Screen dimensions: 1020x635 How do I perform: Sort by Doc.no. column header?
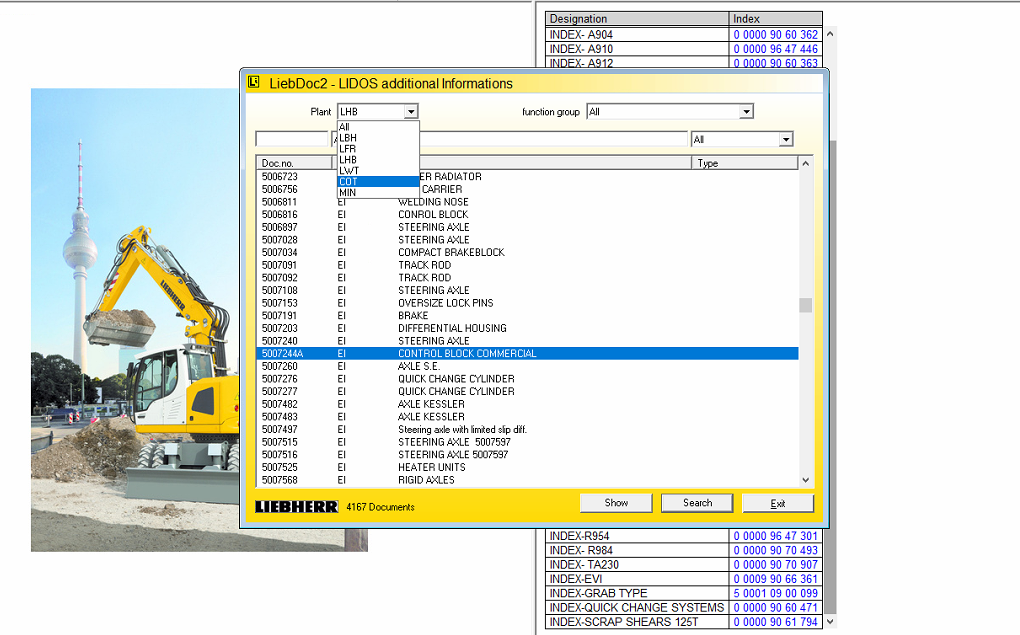[294, 163]
